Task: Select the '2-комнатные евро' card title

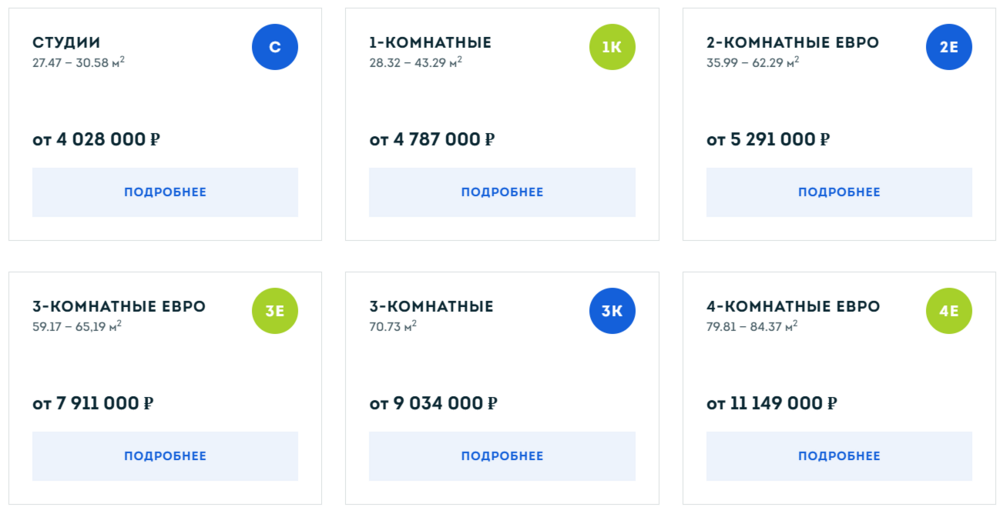Action: point(793,43)
